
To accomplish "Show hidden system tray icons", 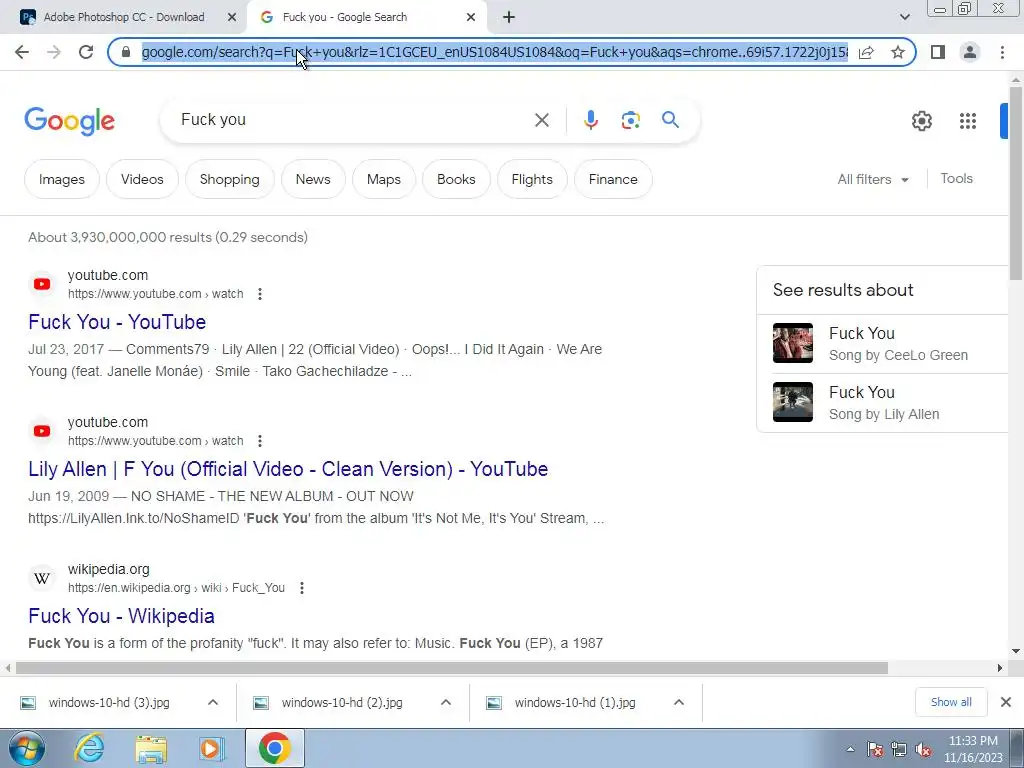I will 850,749.
